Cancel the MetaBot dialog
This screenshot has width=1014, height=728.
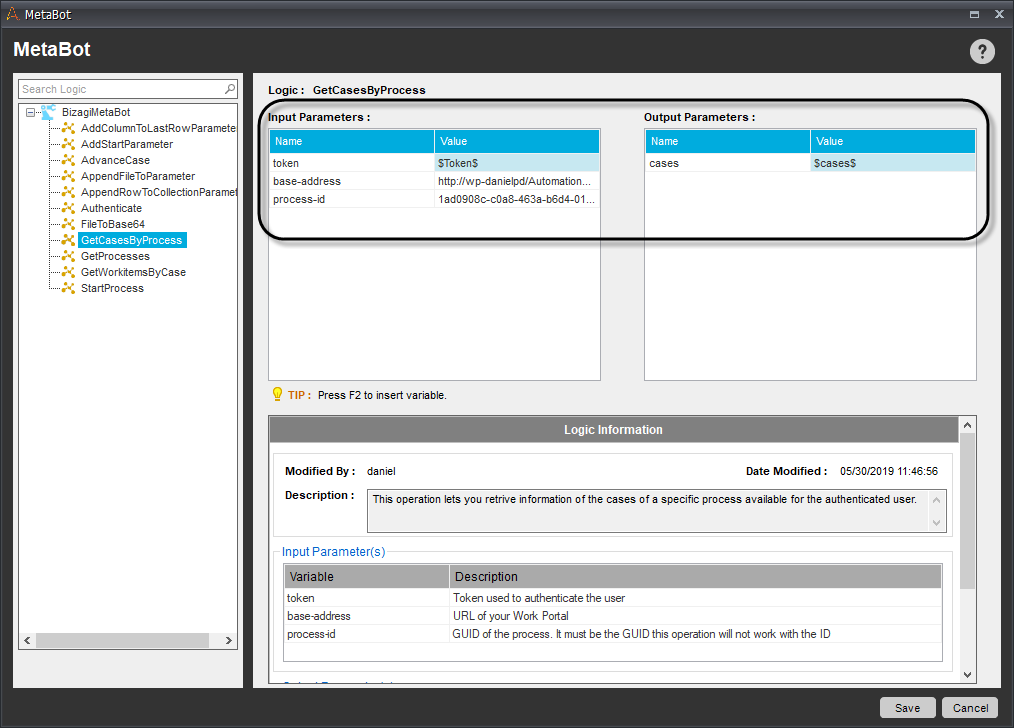point(970,708)
